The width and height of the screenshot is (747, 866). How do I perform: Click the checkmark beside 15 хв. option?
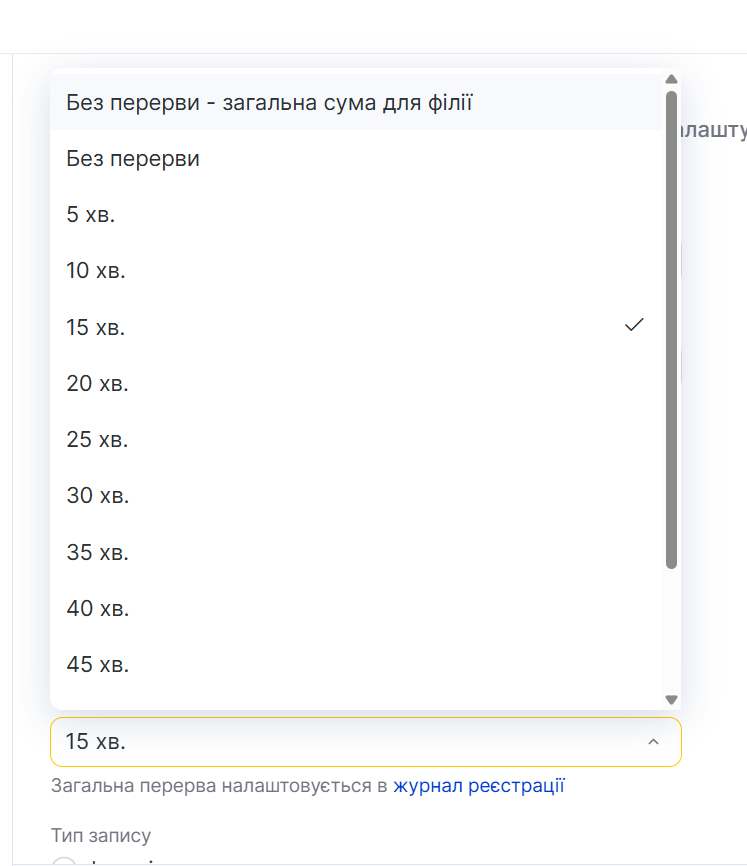click(x=633, y=326)
